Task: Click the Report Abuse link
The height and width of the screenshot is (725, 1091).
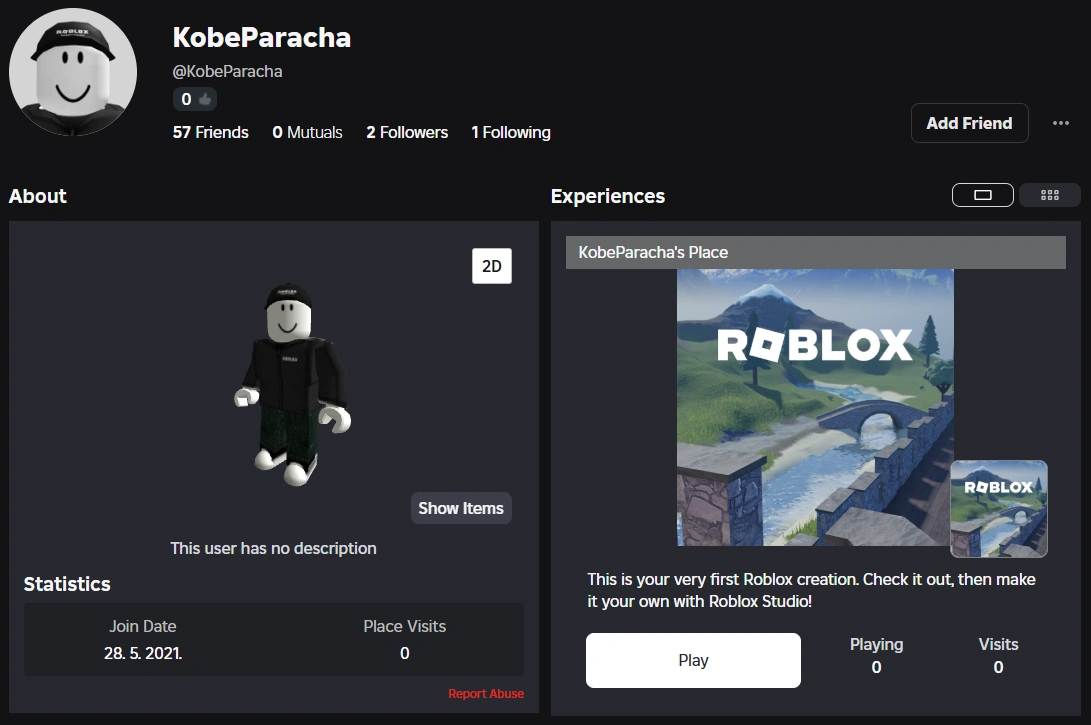Action: (x=486, y=693)
